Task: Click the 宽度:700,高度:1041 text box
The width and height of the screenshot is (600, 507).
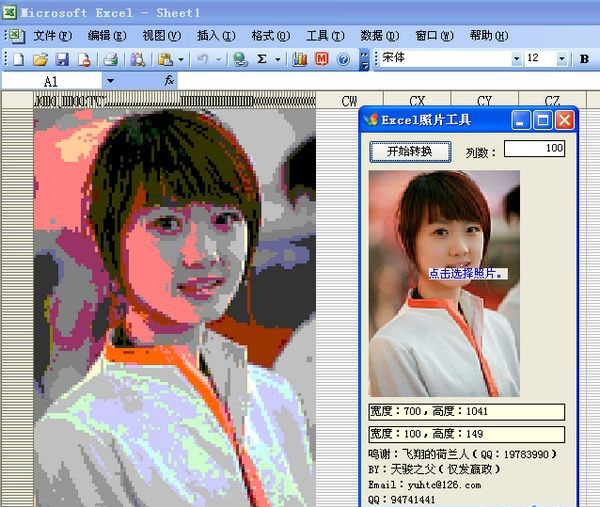Action: [x=466, y=412]
